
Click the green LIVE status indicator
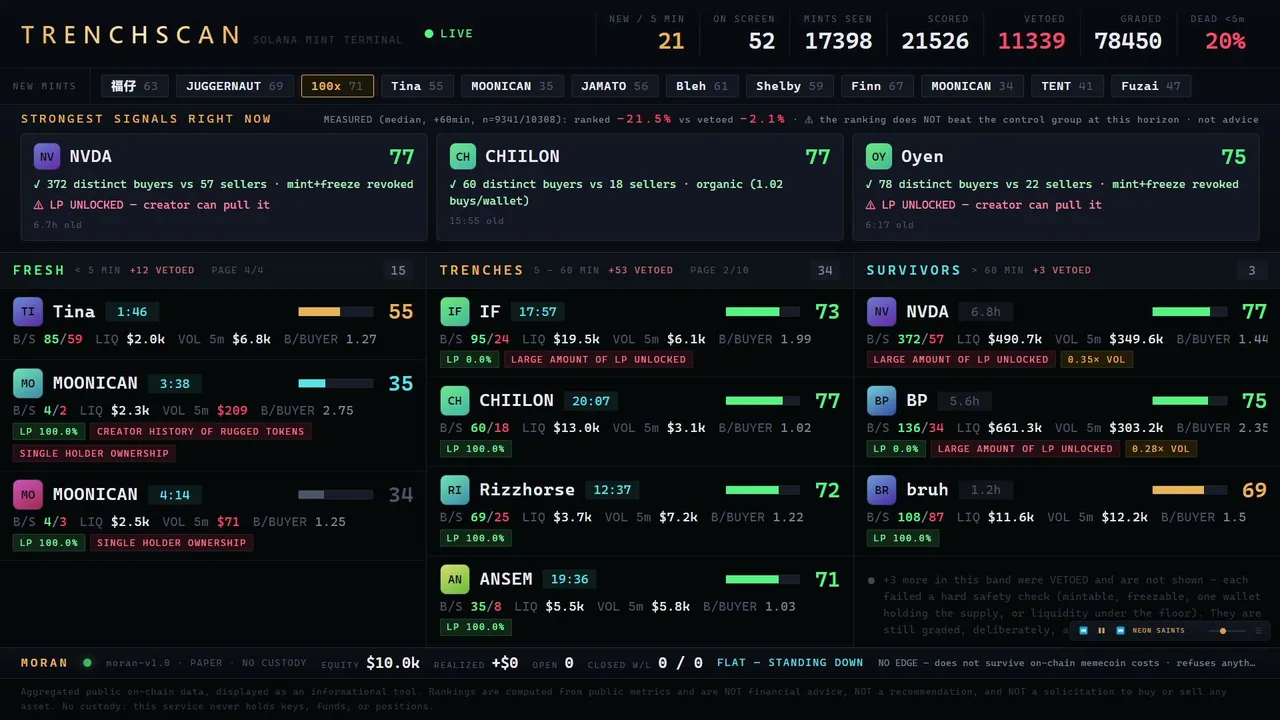[449, 34]
